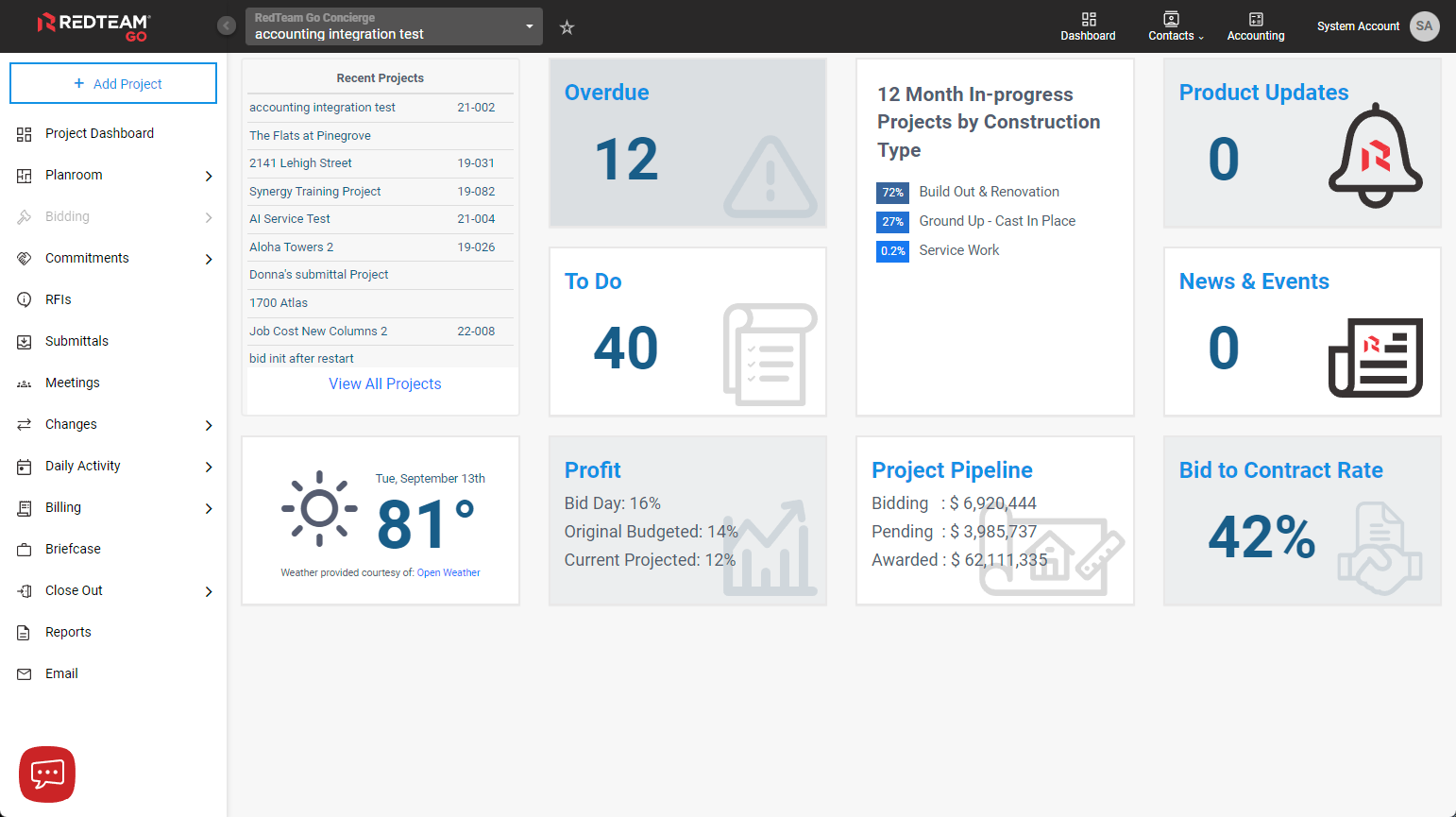Screen dimensions: 1456x817
Task: Open the View All Projects link
Action: click(x=384, y=383)
